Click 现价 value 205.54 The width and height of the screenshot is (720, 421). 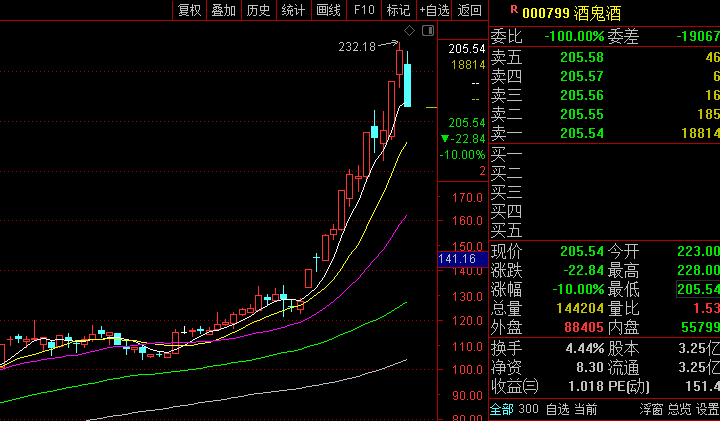click(582, 252)
